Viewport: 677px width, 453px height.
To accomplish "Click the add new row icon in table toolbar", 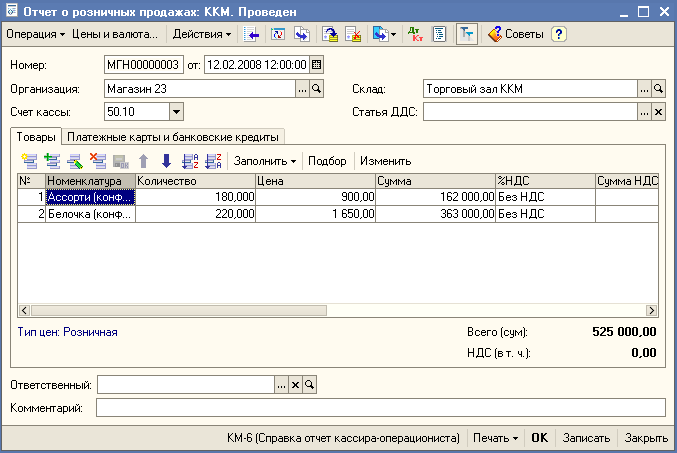I will click(28, 161).
